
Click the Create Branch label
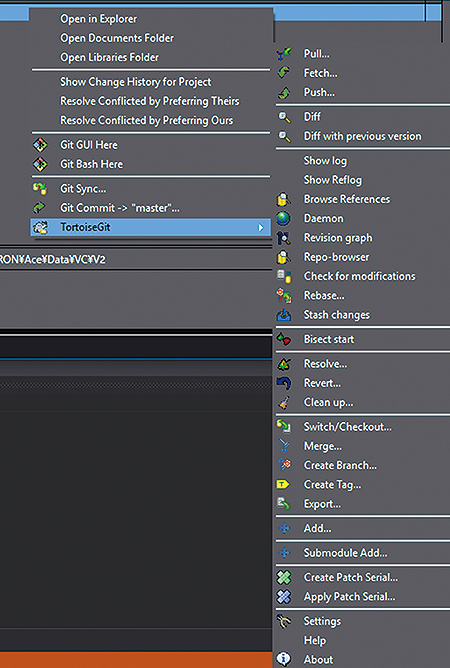pyautogui.click(x=340, y=465)
